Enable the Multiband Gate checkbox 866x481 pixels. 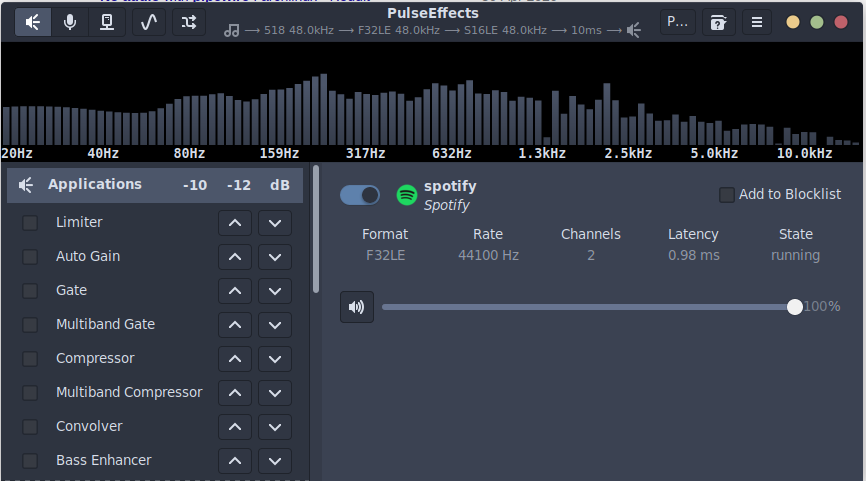click(x=30, y=325)
